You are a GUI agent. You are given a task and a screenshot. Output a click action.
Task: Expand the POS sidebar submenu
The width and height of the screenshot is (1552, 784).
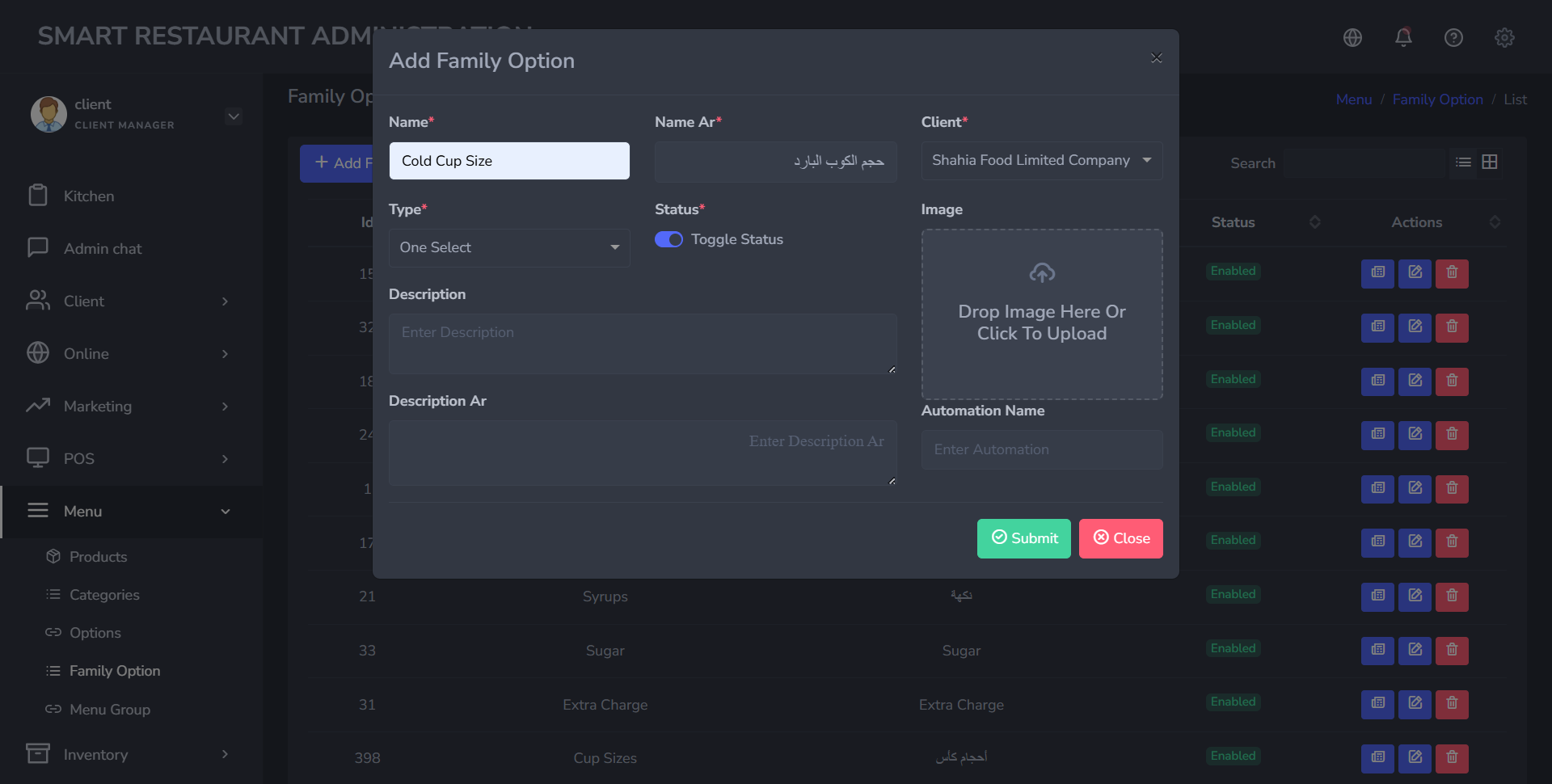coord(225,459)
